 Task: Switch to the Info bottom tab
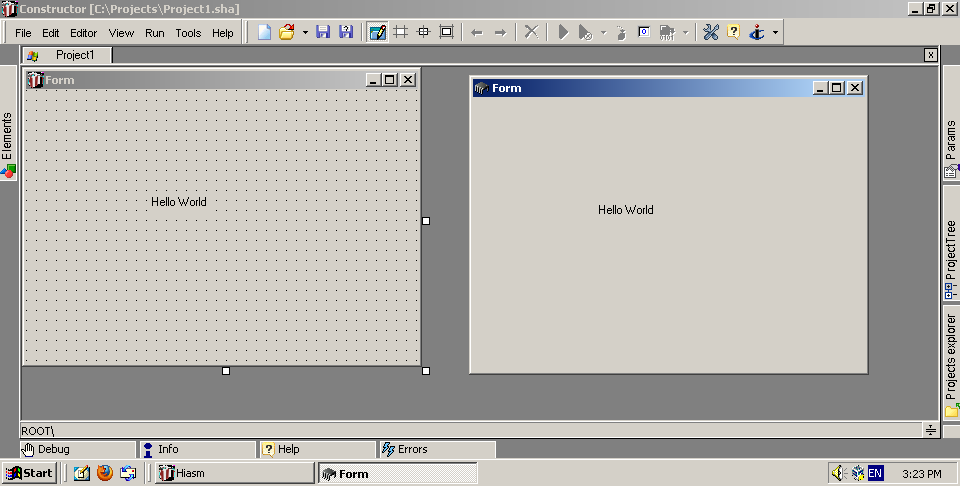click(197, 449)
